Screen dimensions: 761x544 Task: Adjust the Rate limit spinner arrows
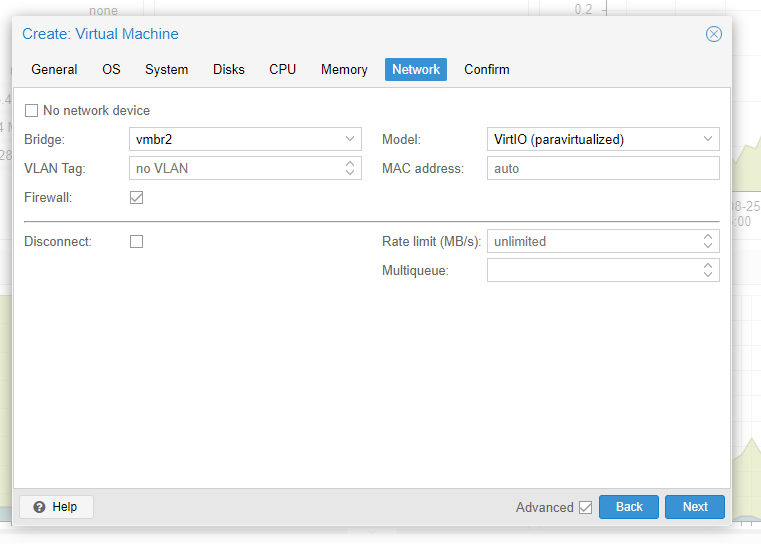708,241
